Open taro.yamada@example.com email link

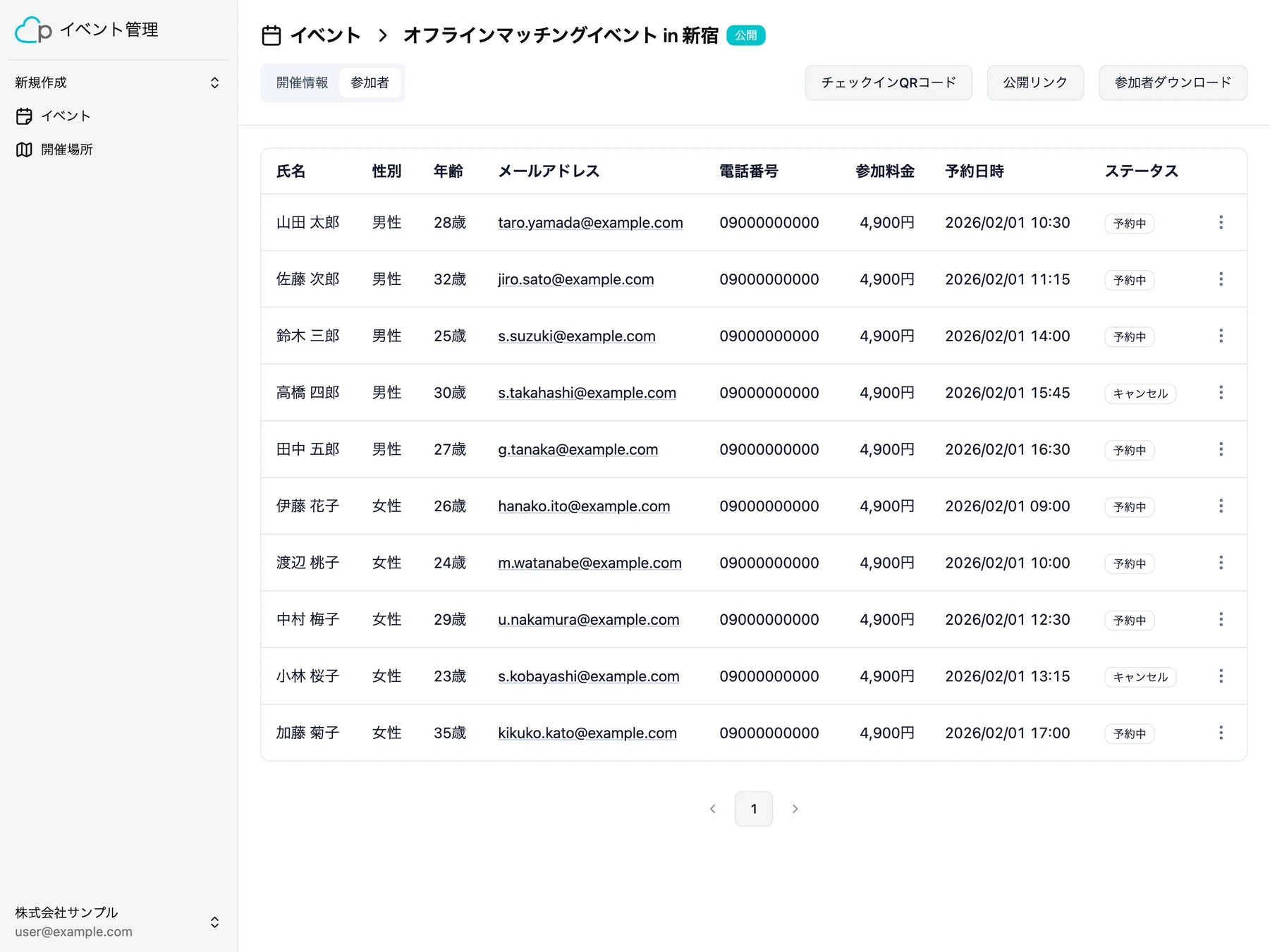(590, 223)
